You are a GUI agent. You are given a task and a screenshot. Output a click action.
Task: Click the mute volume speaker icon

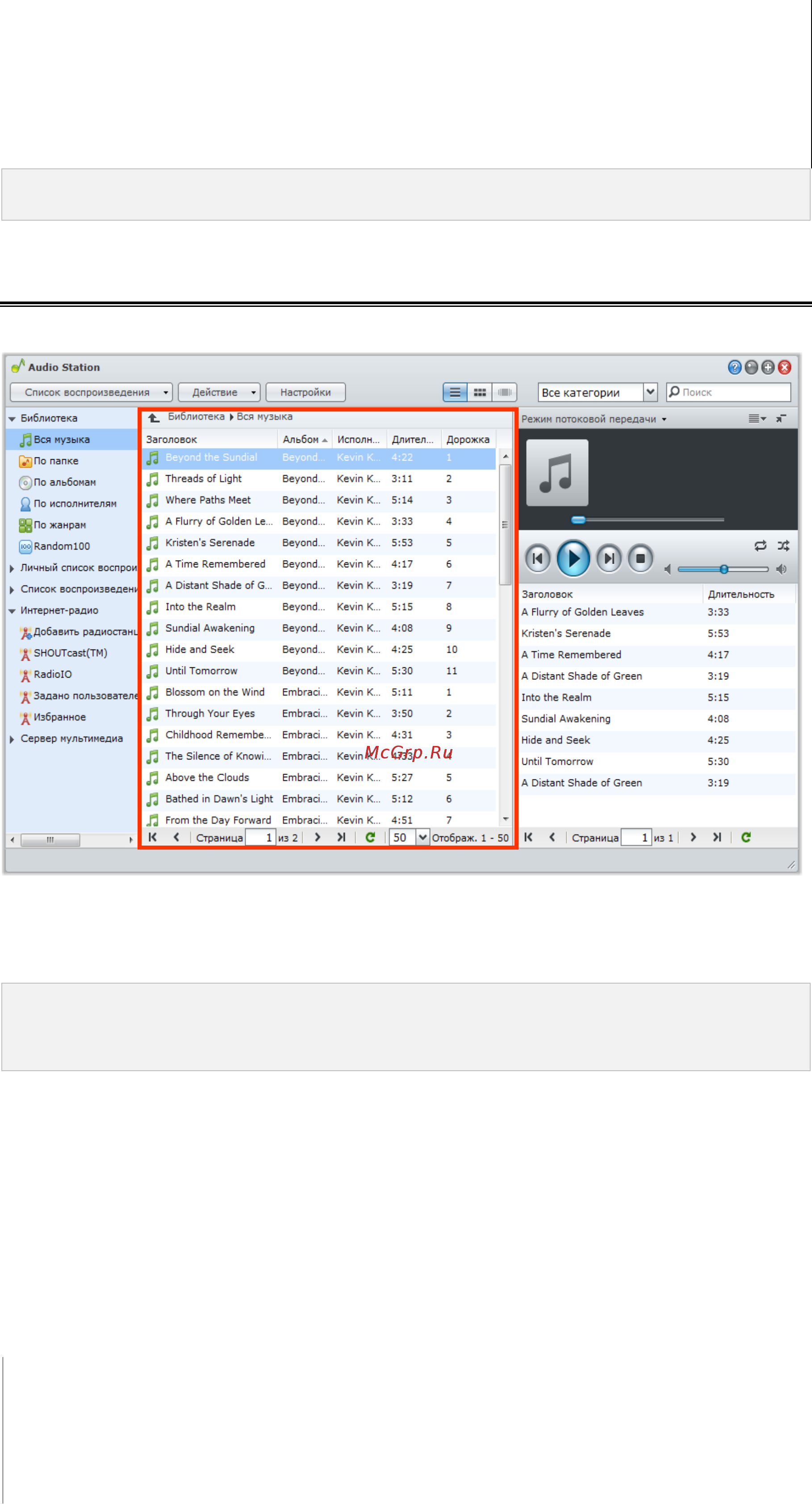(668, 569)
